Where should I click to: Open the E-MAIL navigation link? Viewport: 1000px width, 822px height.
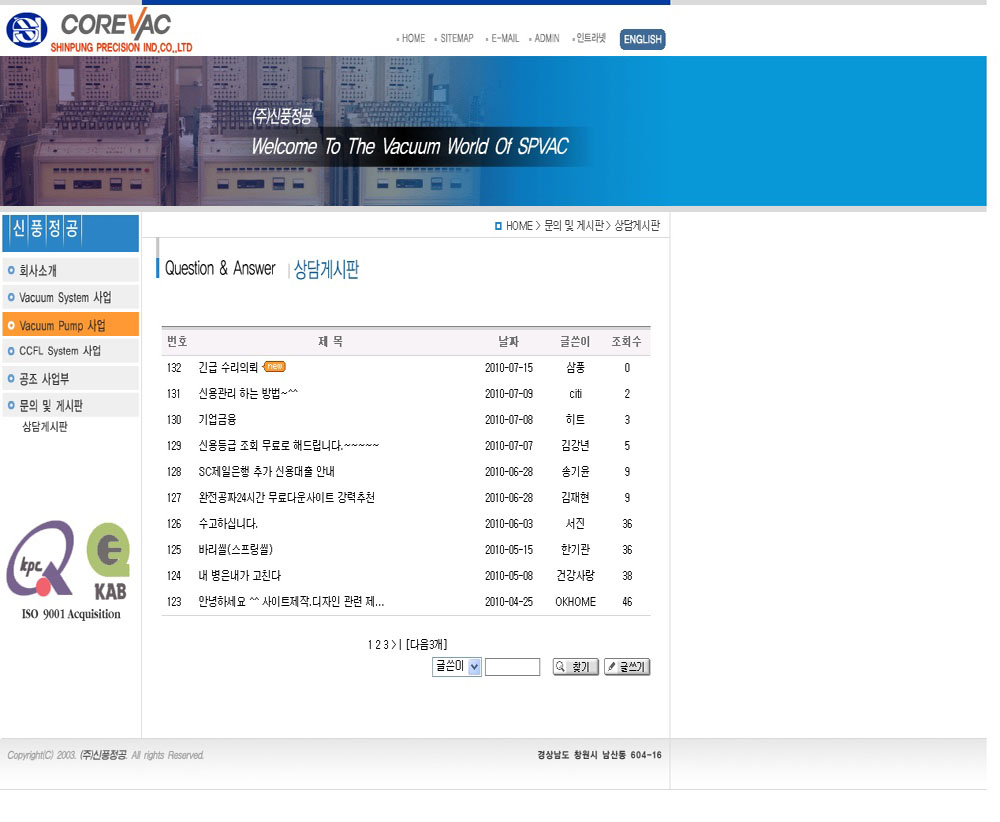pyautogui.click(x=504, y=39)
